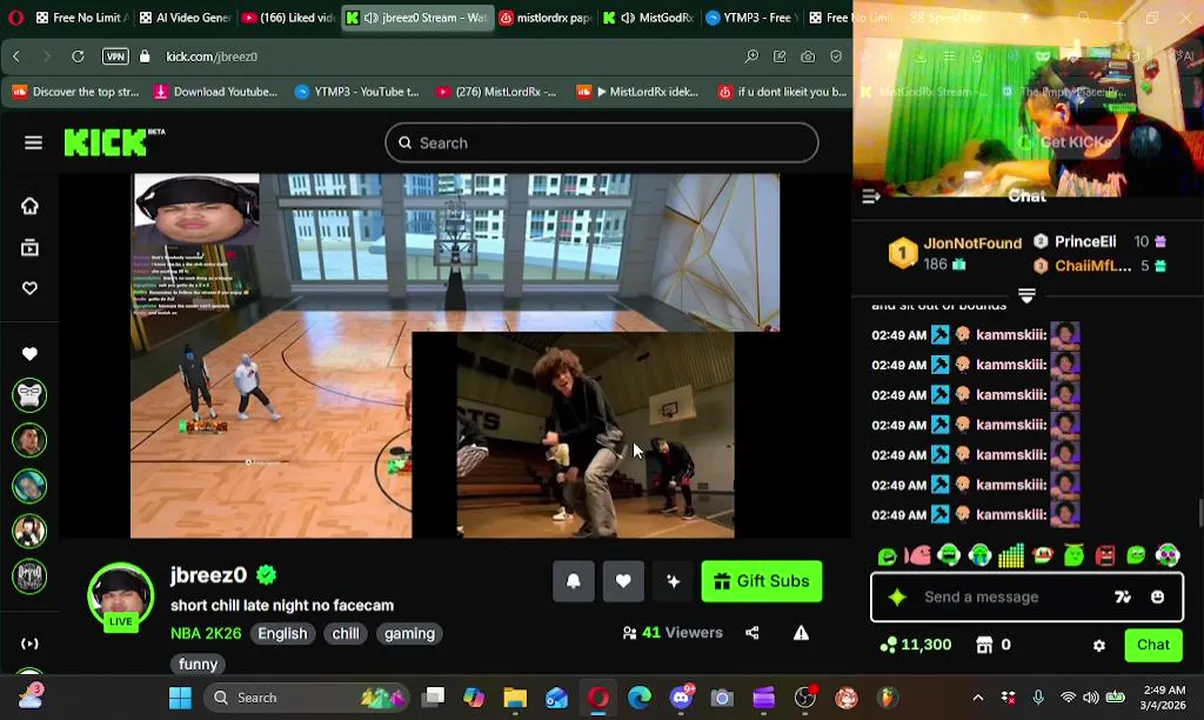Open jbreez0 profile avatar

coord(120,598)
